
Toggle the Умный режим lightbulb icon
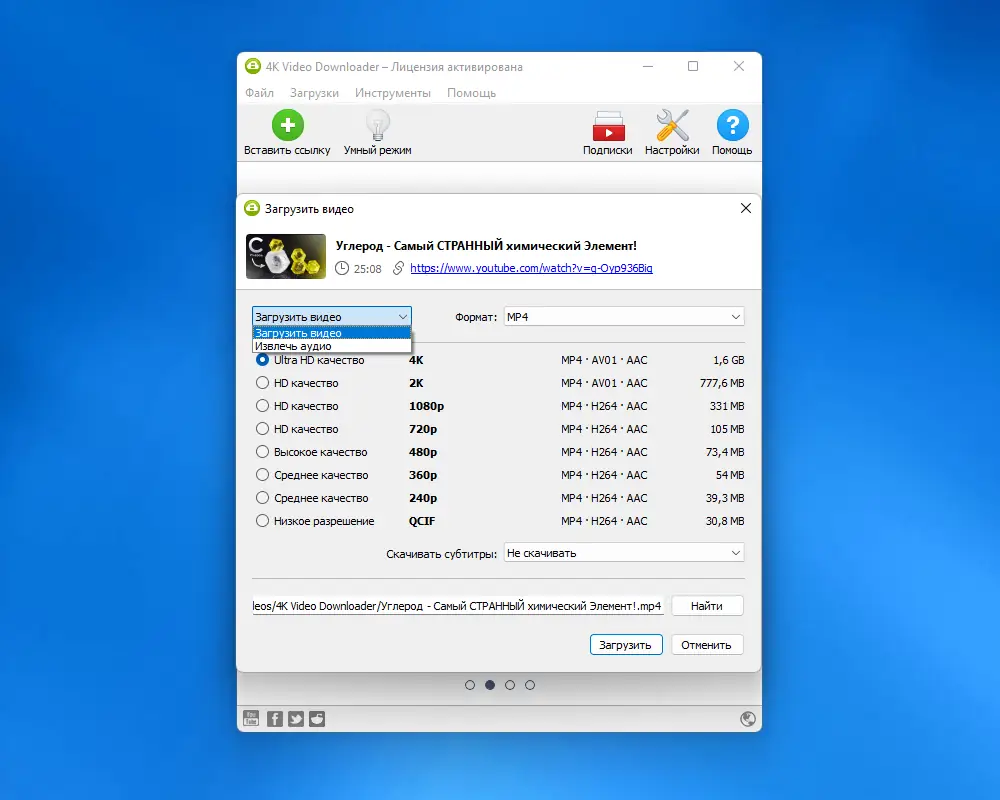pos(378,125)
